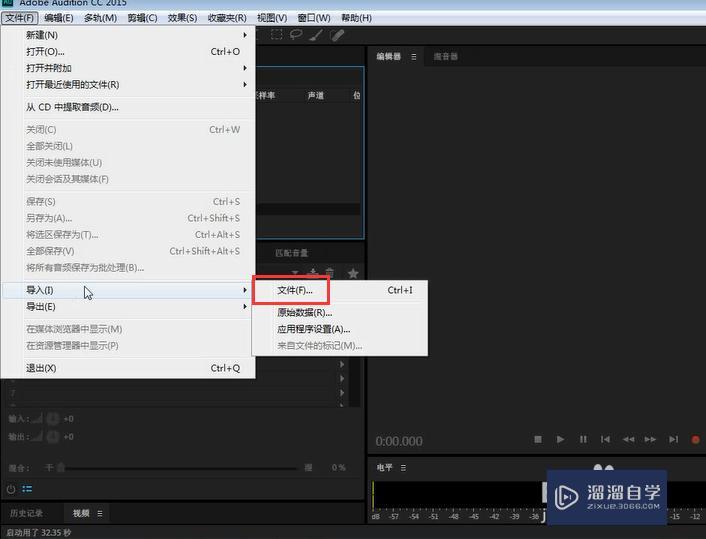Select the Lasso Selection tool

point(296,35)
